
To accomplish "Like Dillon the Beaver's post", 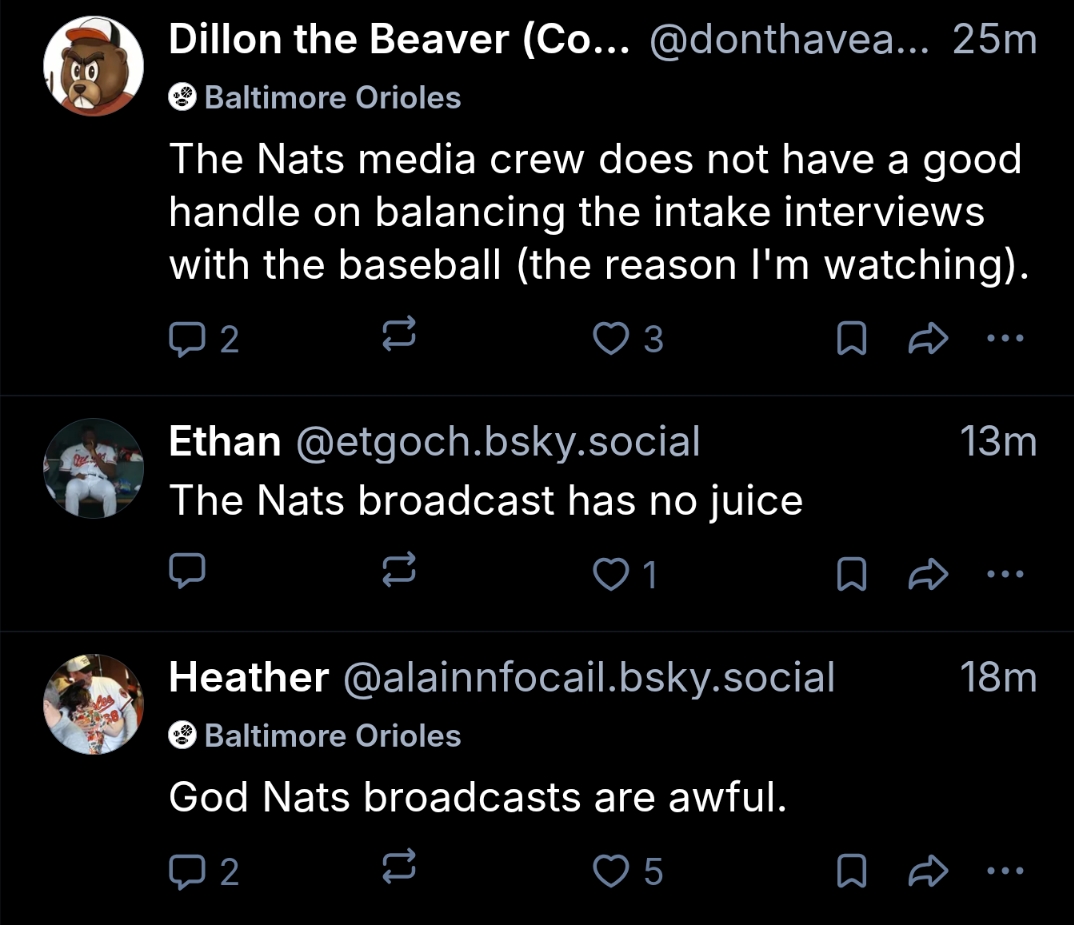I will 609,341.
